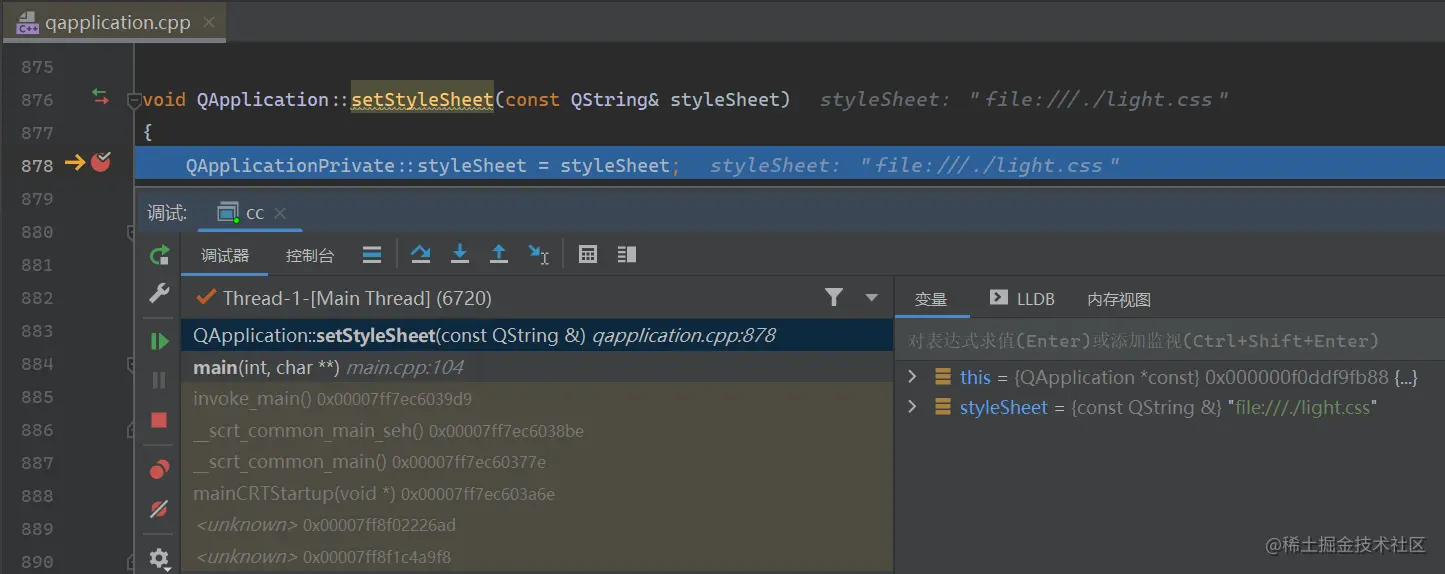Click the Run to Cursor icon
Image resolution: width=1445 pixels, height=574 pixels.
pyautogui.click(x=539, y=255)
